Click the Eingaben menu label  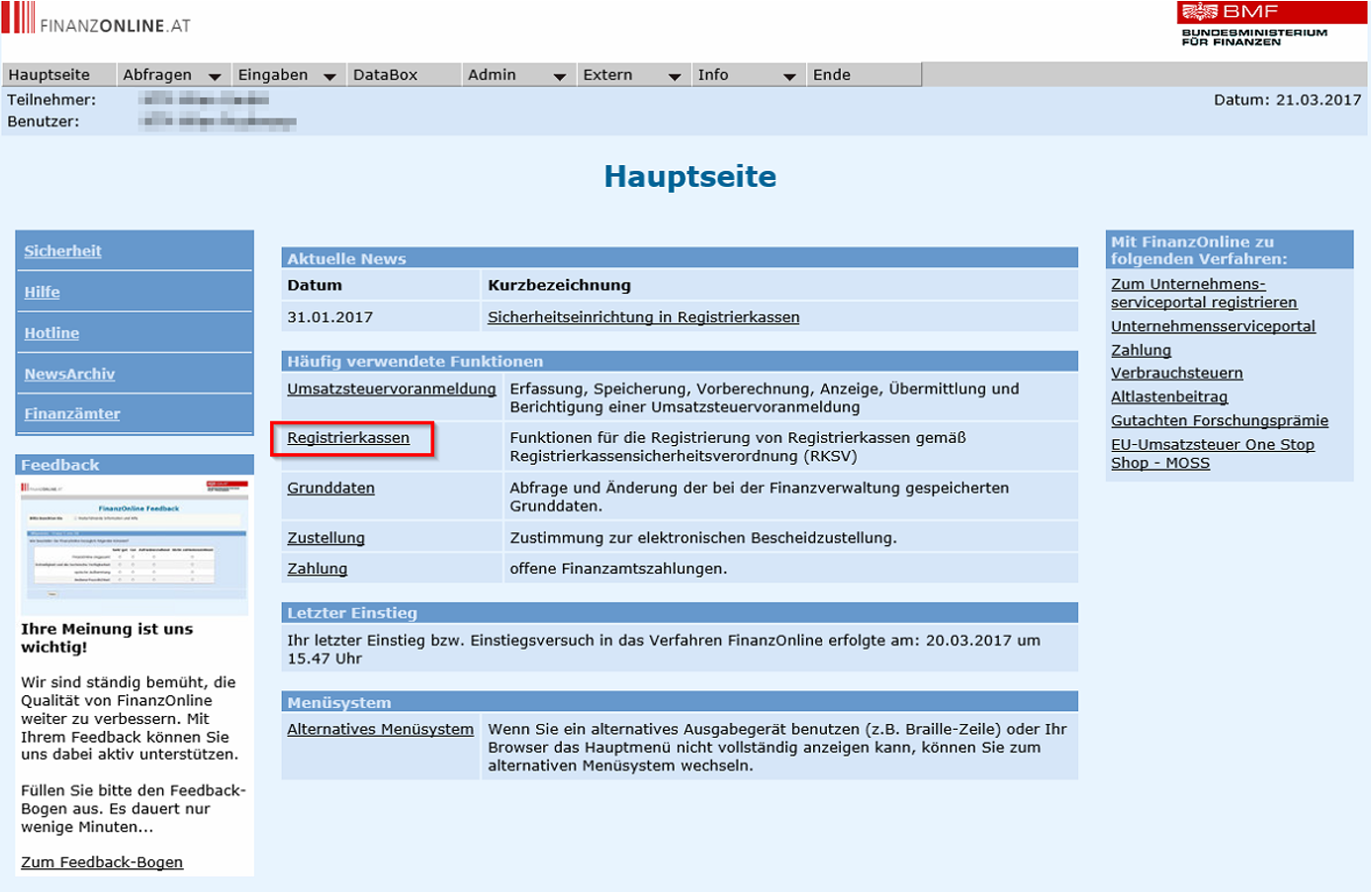[x=272, y=75]
